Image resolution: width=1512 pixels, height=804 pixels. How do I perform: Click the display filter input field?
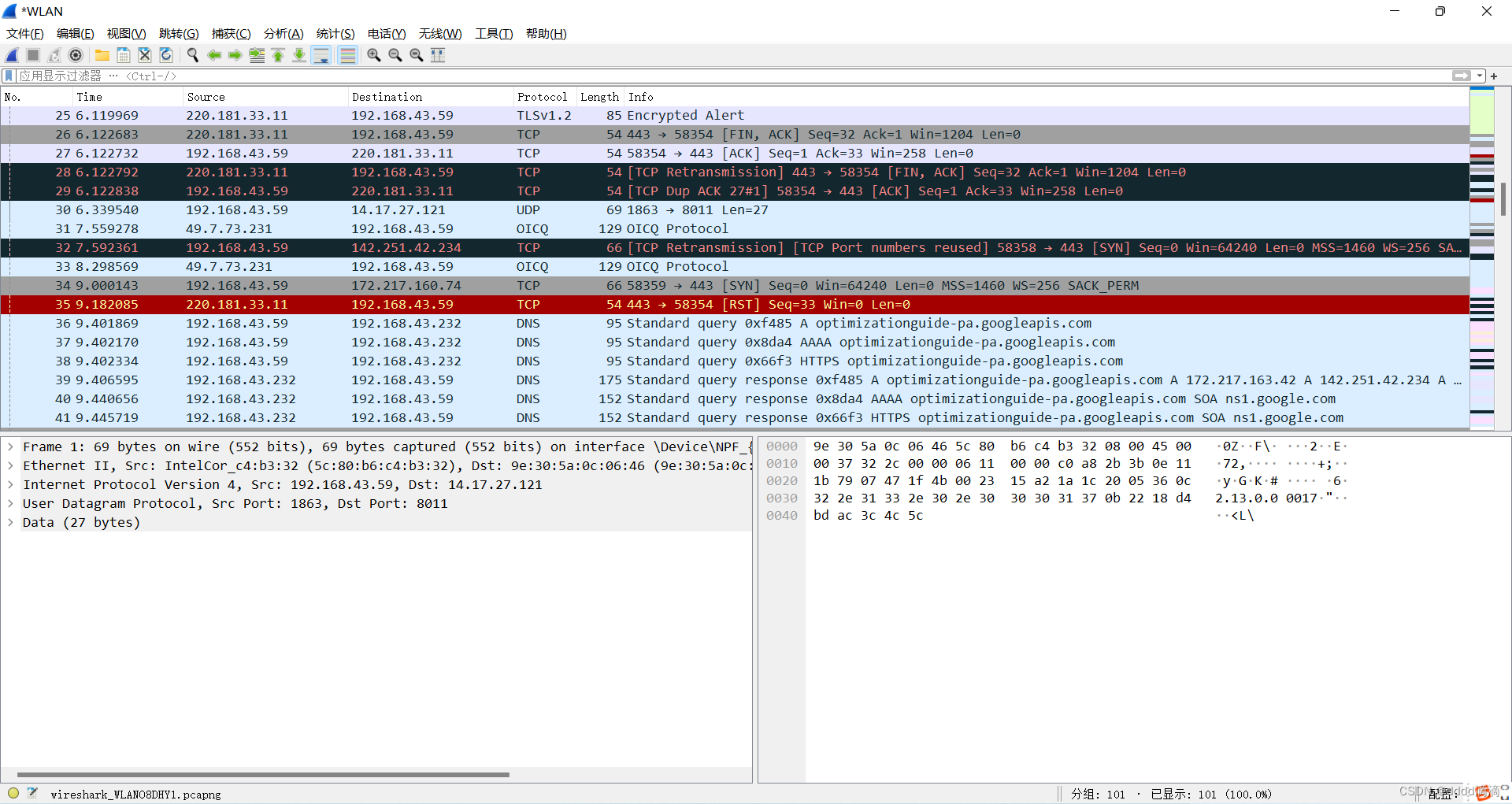tap(732, 76)
